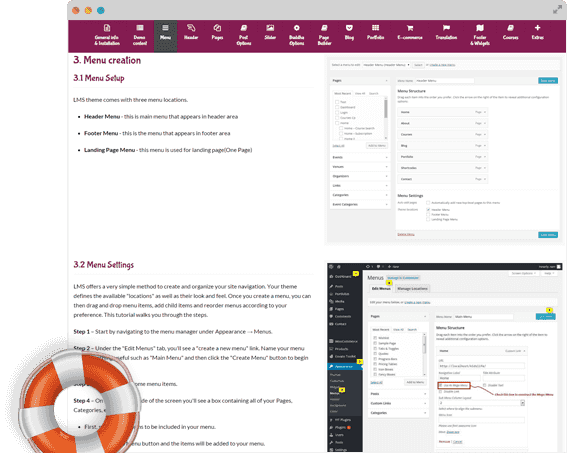Open the General info & Installation section
This screenshot has width=567, height=453.
point(107,35)
